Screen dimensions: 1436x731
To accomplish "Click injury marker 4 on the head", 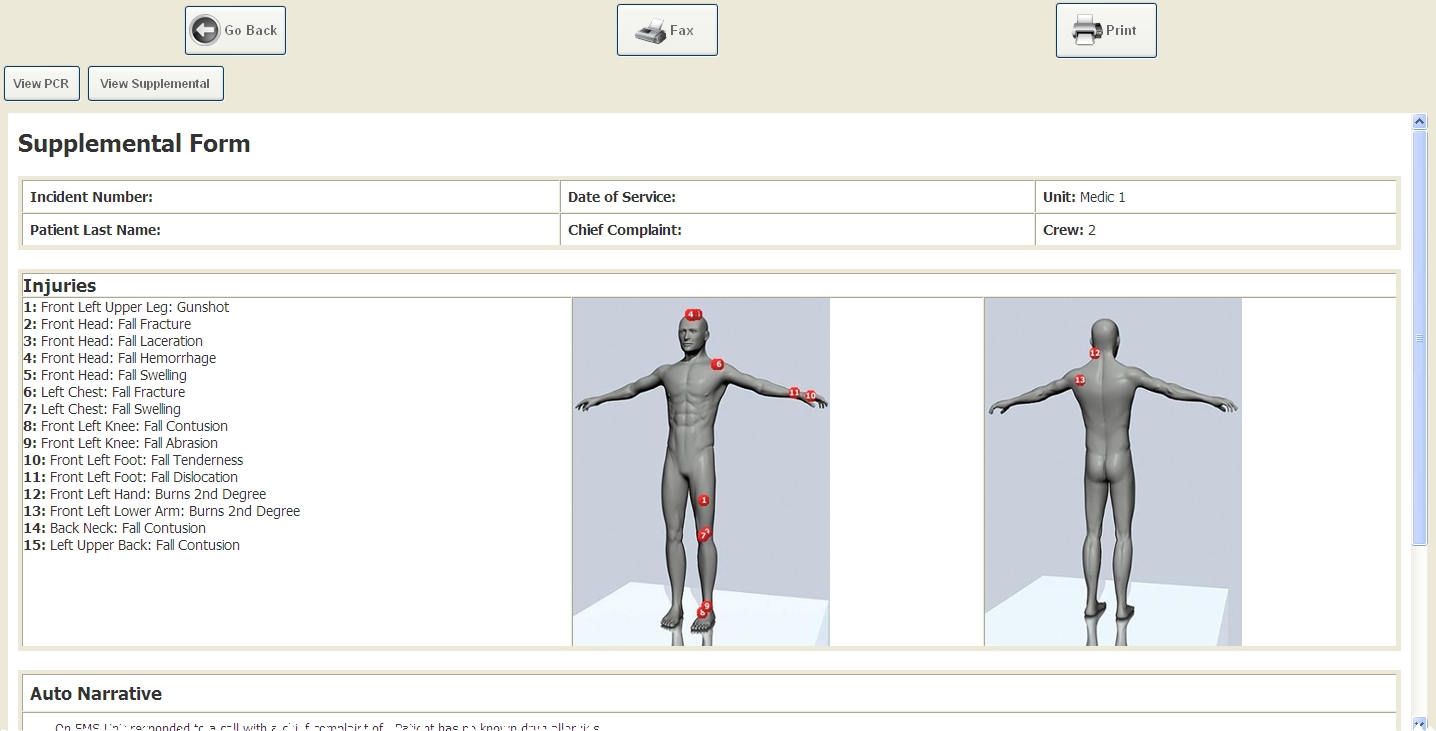I will [690, 315].
